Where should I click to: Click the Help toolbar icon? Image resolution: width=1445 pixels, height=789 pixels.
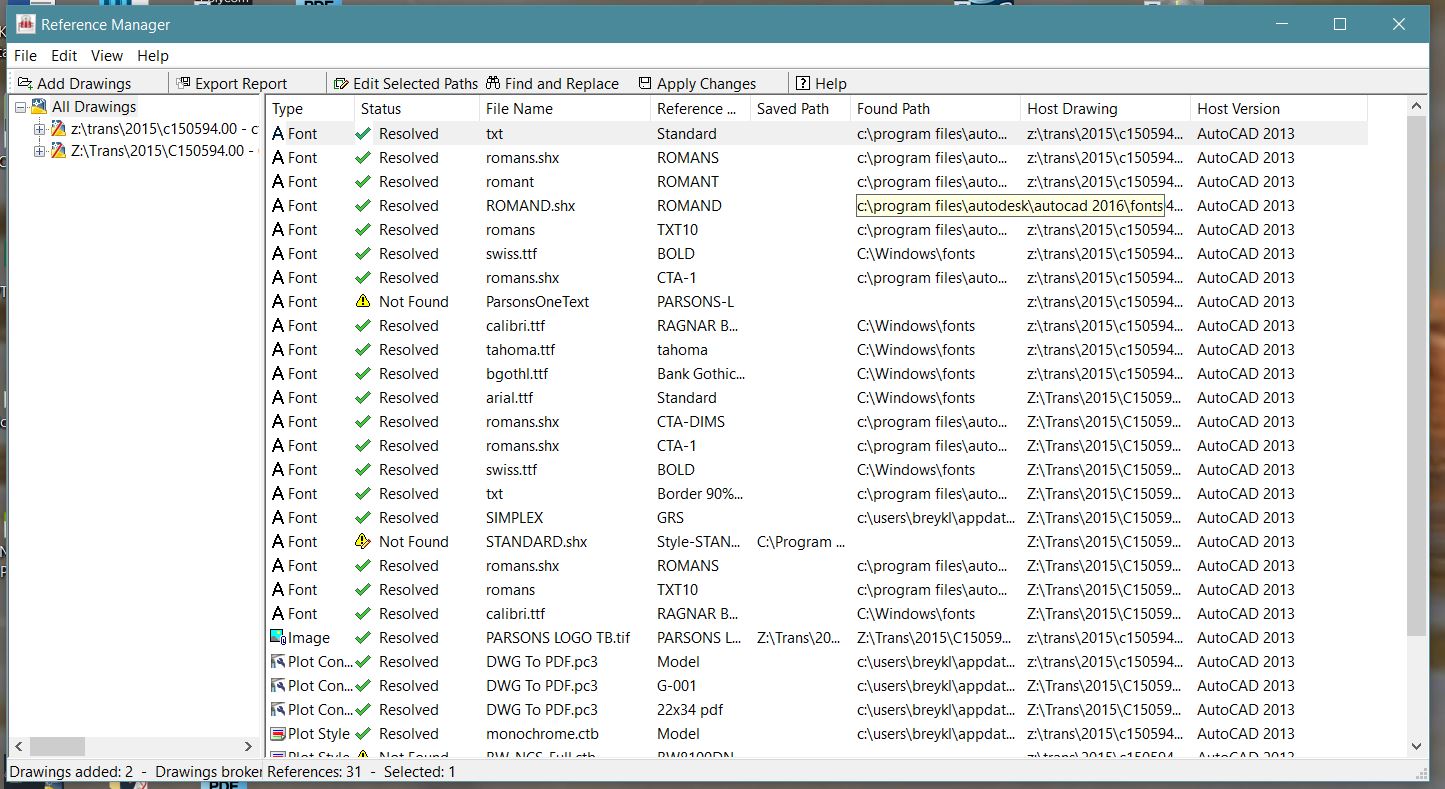(803, 82)
